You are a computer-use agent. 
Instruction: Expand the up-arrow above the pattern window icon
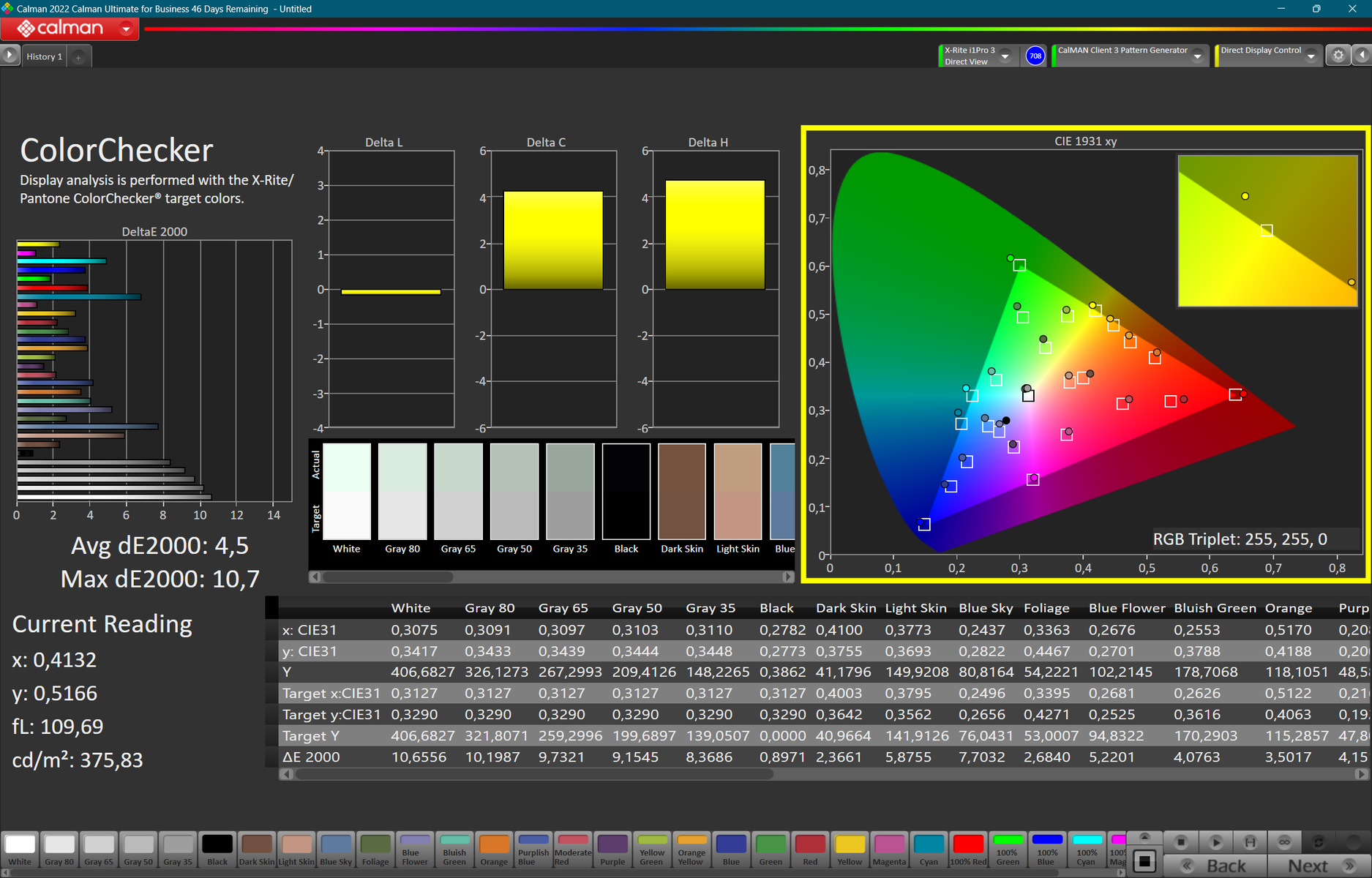pyautogui.click(x=1145, y=837)
